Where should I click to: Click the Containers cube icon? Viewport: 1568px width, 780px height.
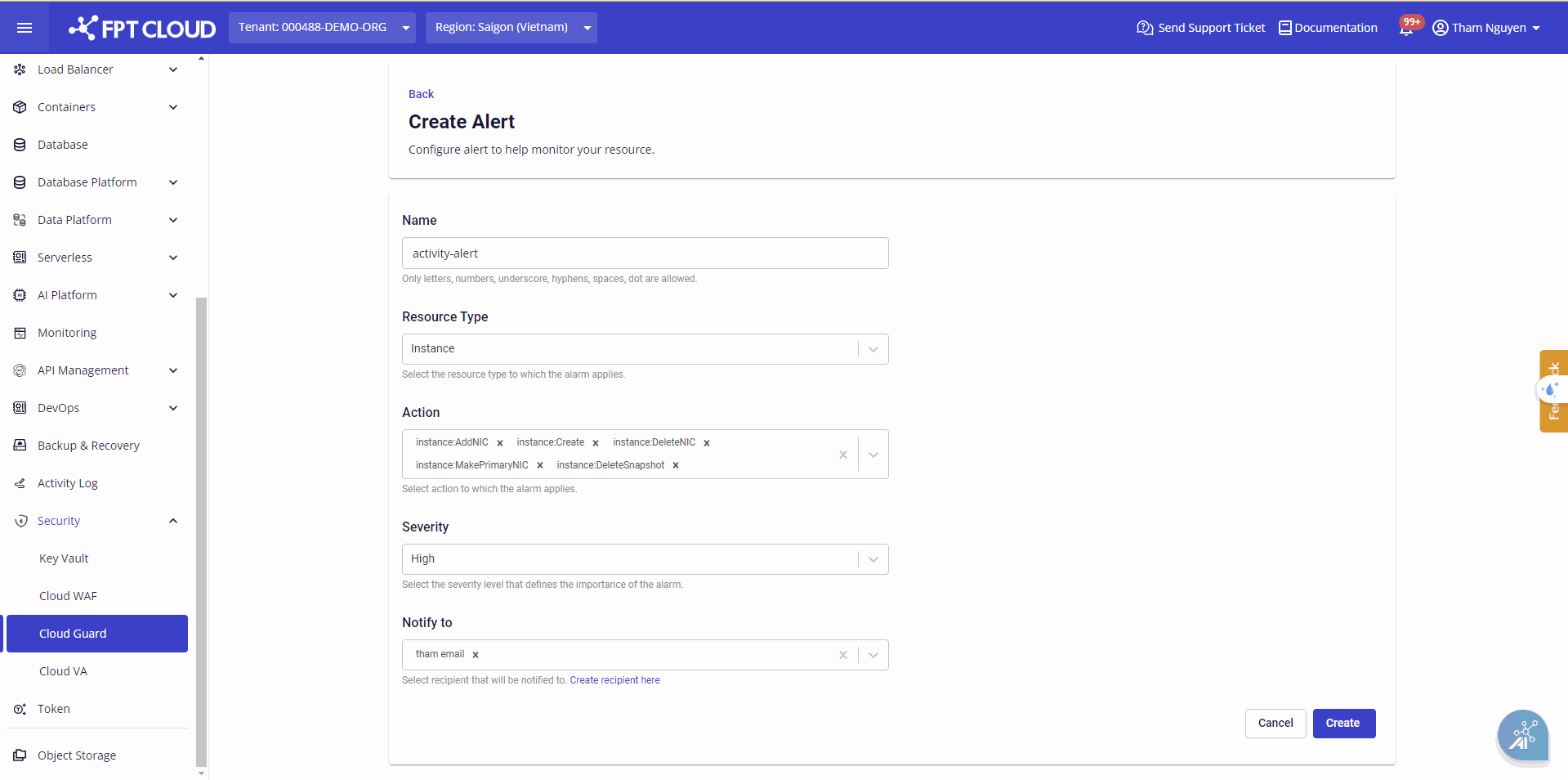(x=20, y=107)
